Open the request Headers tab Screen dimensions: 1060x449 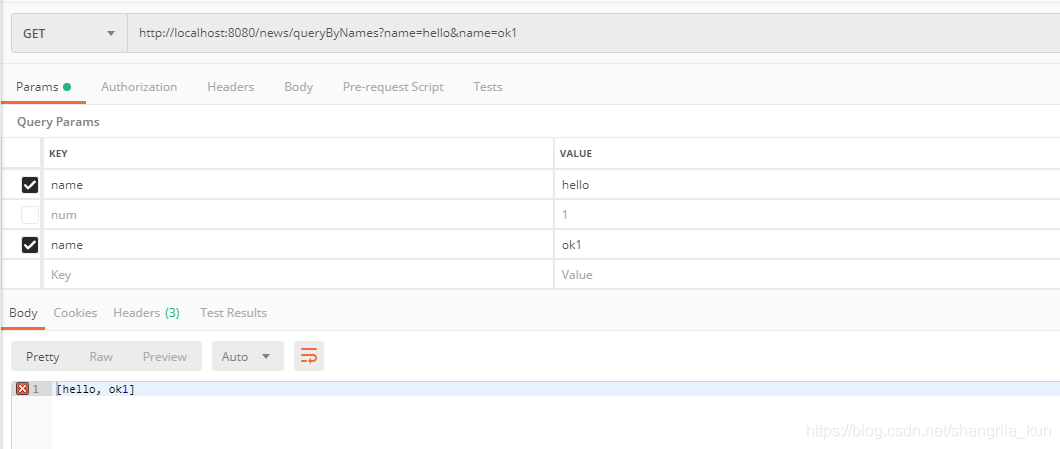click(231, 87)
